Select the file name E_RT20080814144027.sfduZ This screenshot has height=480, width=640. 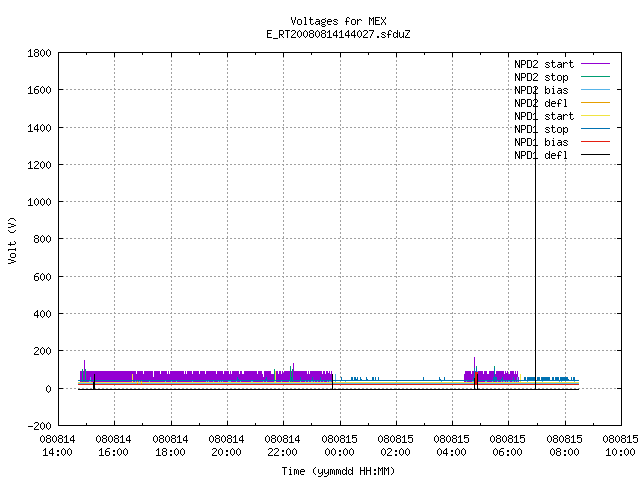tap(338, 34)
